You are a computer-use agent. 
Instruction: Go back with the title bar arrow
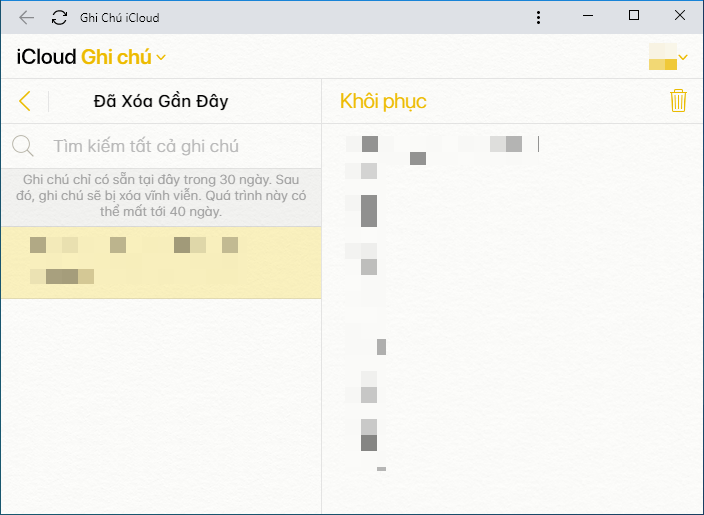[x=26, y=18]
